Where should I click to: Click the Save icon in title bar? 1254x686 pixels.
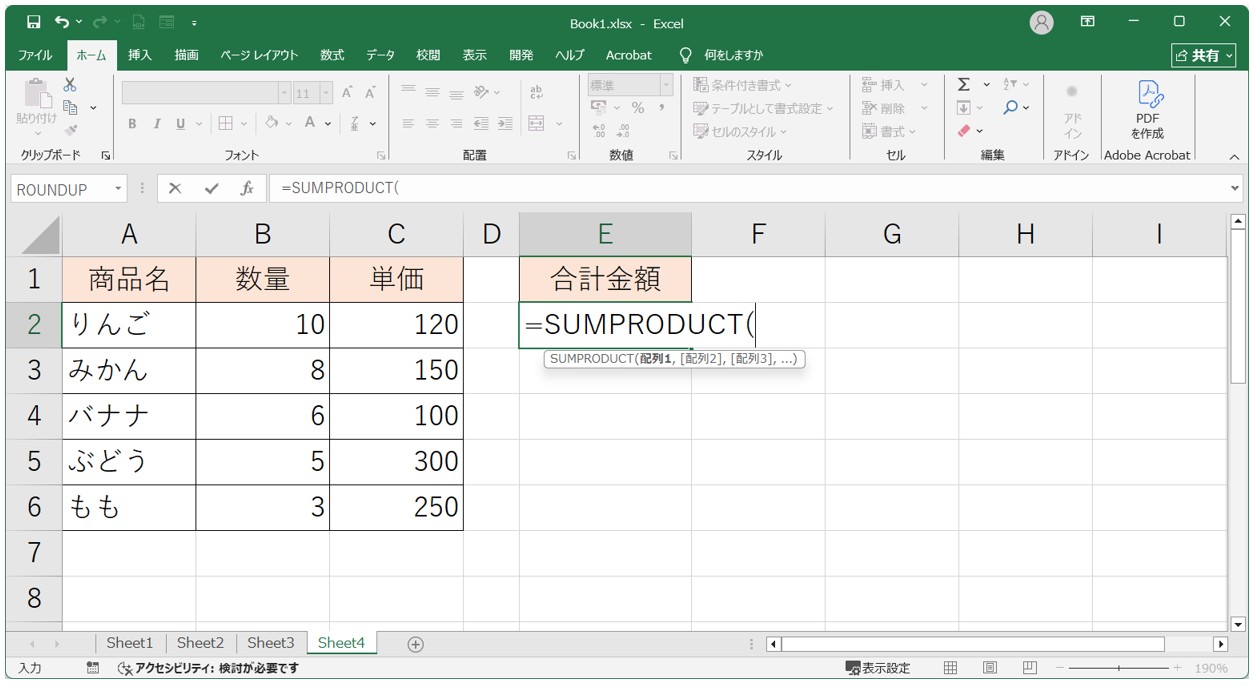pos(33,22)
